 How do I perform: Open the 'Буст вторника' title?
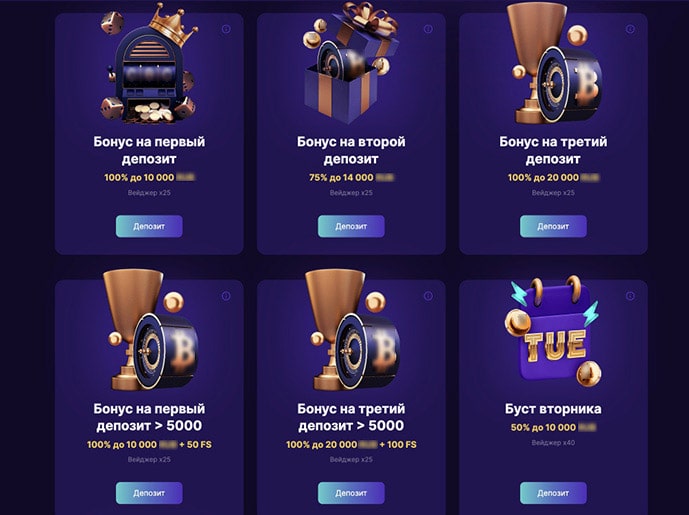click(x=553, y=409)
